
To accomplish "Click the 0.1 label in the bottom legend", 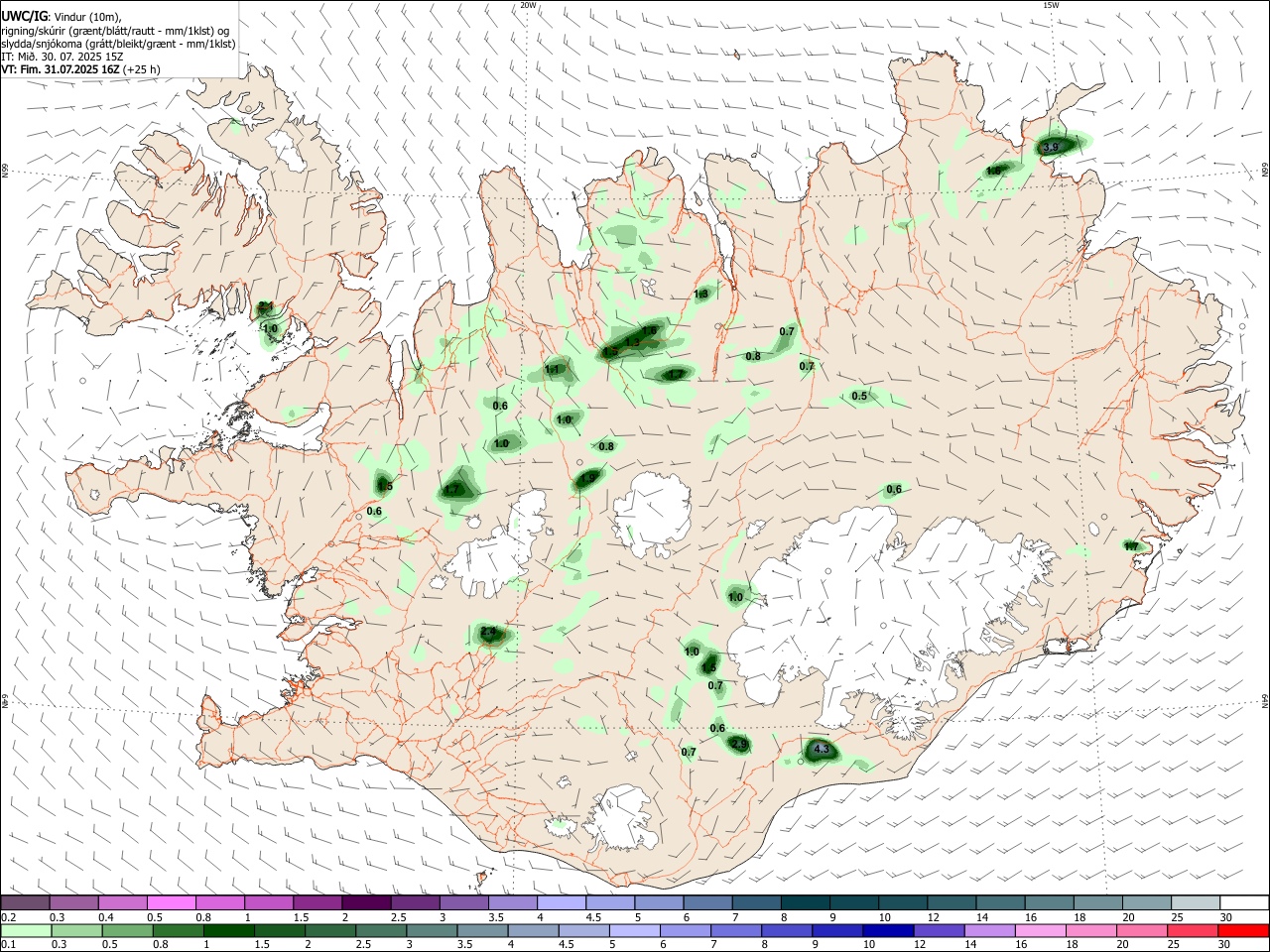I will pos(9,945).
